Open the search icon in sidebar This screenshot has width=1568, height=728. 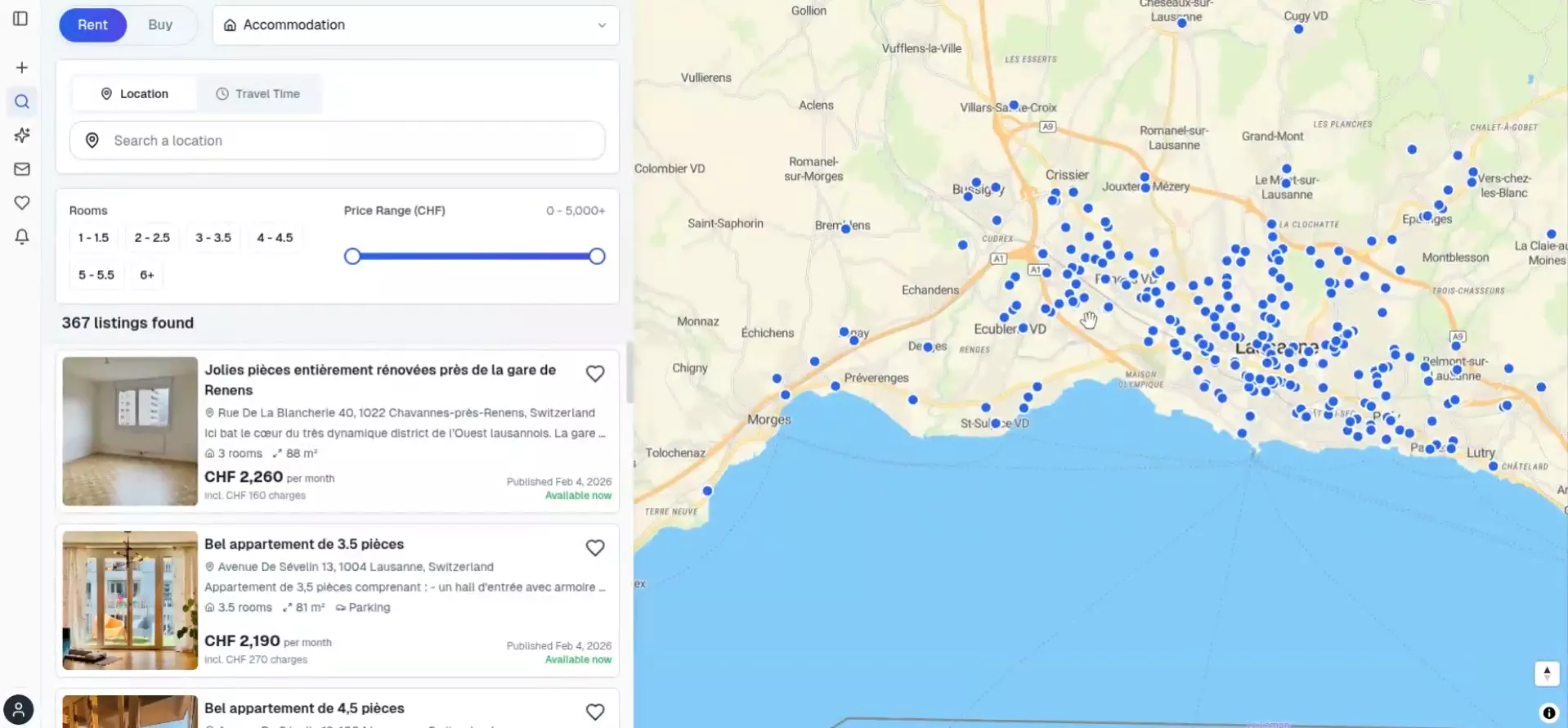tap(22, 101)
